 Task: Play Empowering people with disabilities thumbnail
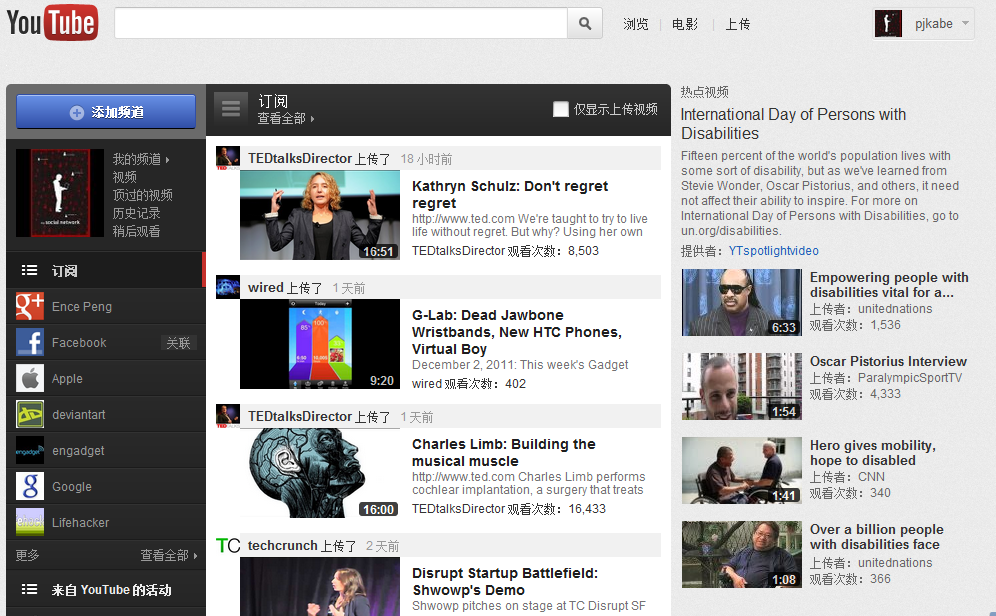tap(741, 302)
